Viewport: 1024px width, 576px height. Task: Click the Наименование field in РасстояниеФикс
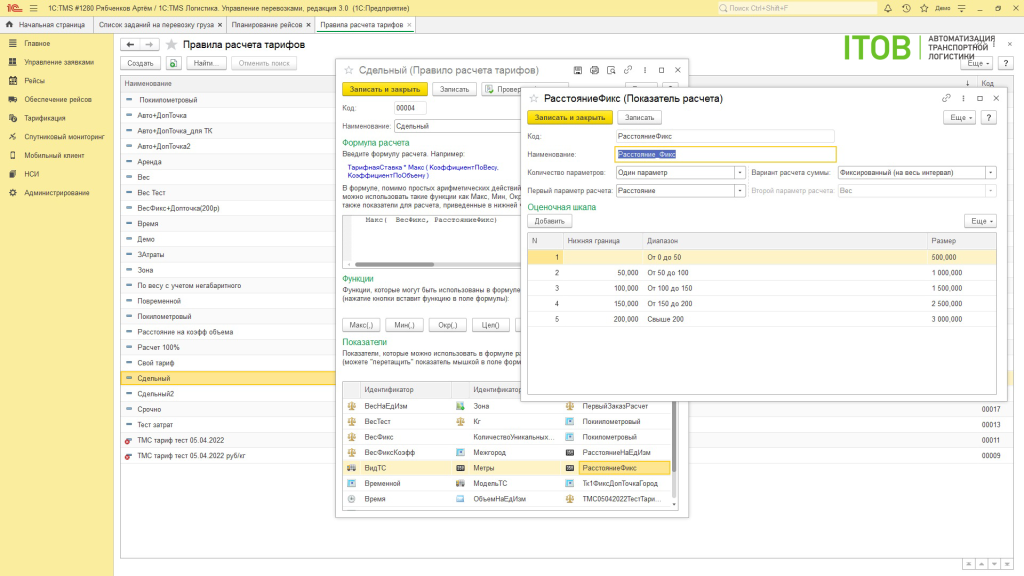pyautogui.click(x=726, y=155)
